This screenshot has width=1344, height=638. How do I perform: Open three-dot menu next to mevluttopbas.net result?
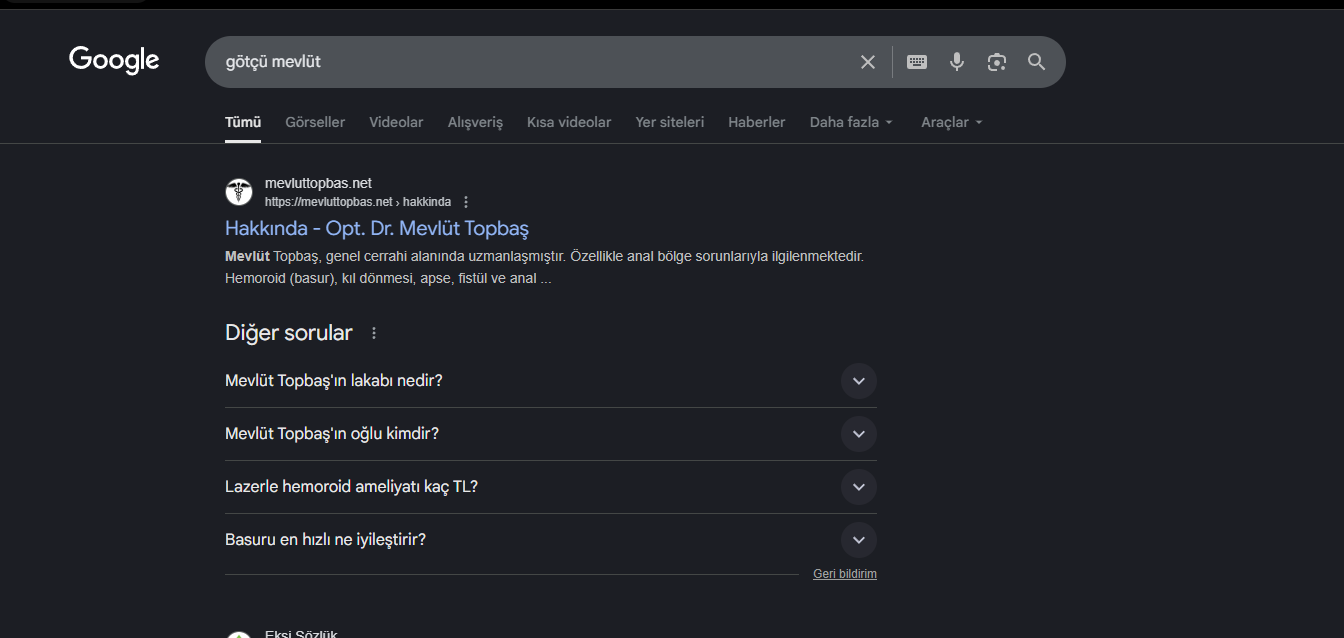[x=466, y=202]
